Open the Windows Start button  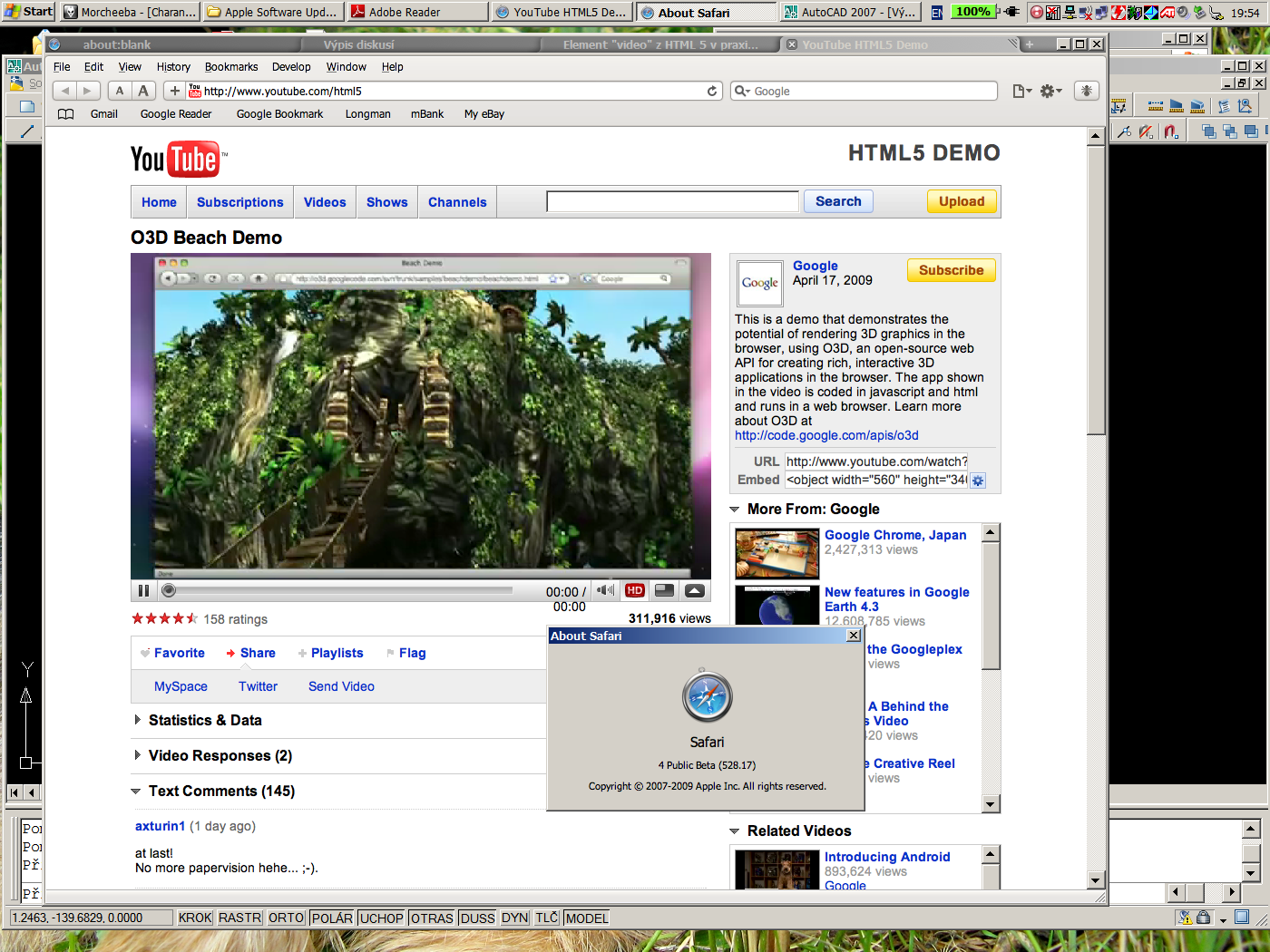(29, 12)
